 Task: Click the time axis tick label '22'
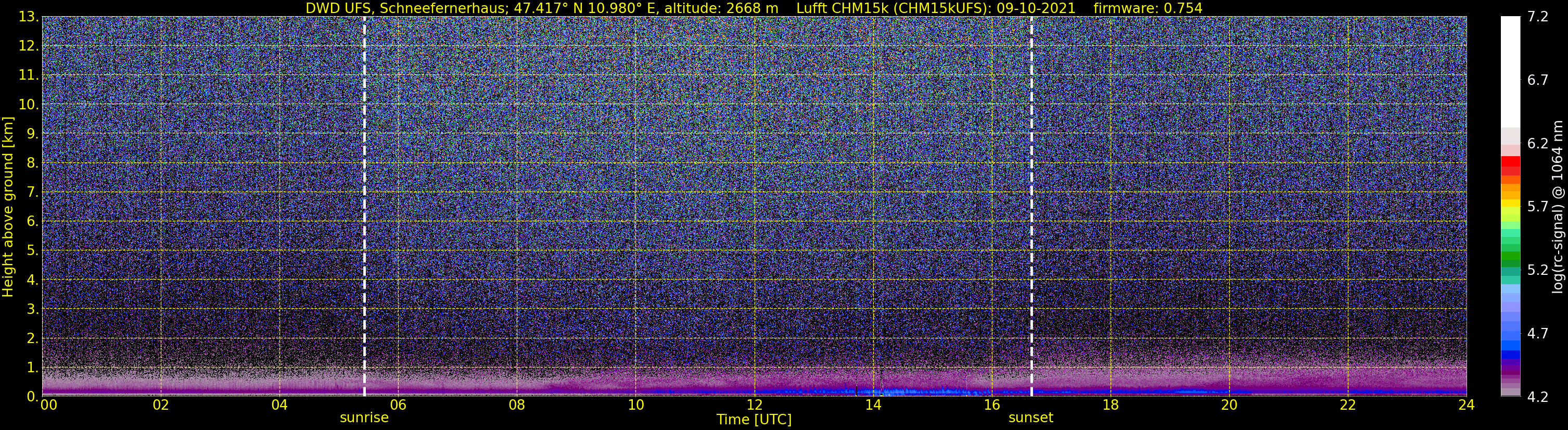(x=1348, y=405)
